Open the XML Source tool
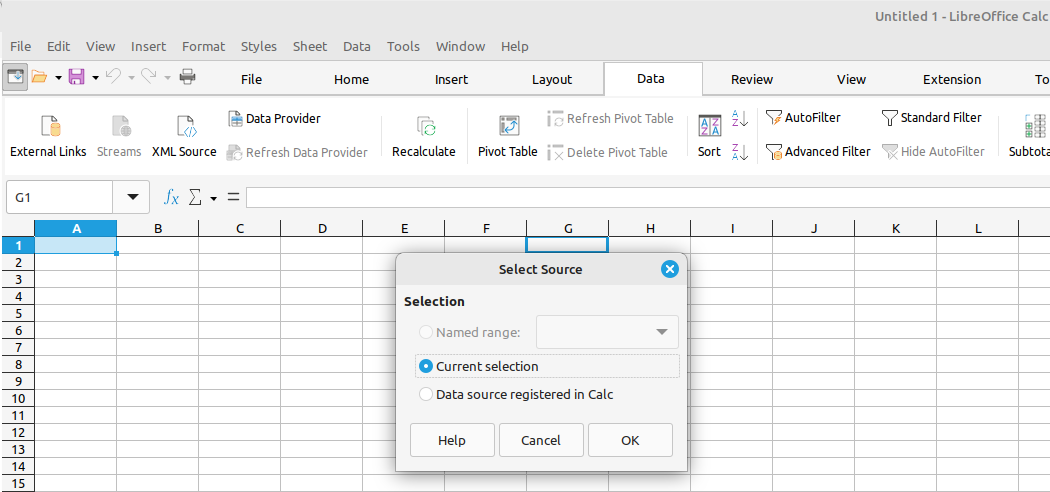 pos(184,127)
